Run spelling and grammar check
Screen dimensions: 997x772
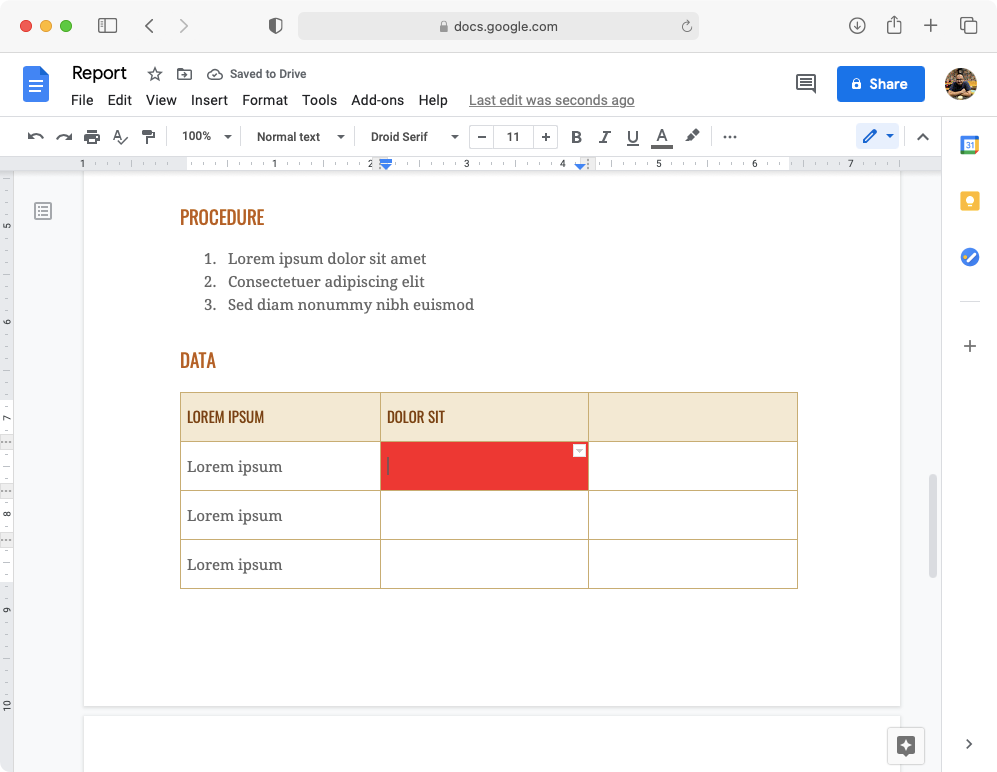tap(120, 137)
